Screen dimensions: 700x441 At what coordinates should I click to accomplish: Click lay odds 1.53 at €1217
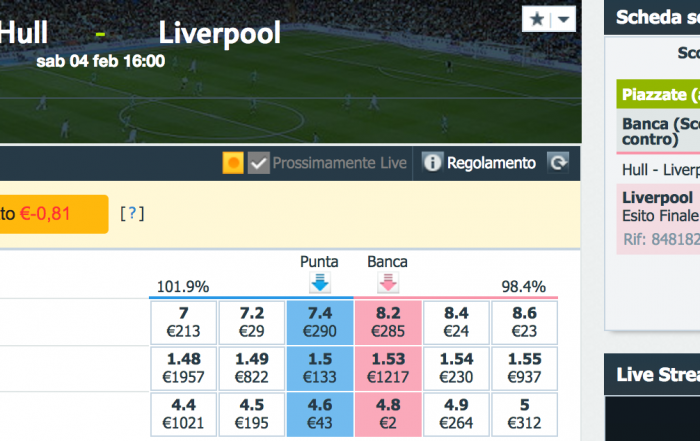click(x=388, y=368)
